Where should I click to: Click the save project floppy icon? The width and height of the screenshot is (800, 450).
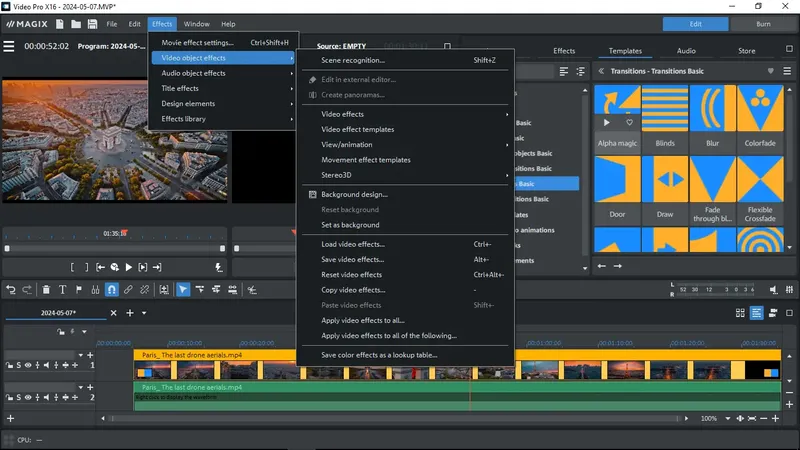pyautogui.click(x=90, y=23)
